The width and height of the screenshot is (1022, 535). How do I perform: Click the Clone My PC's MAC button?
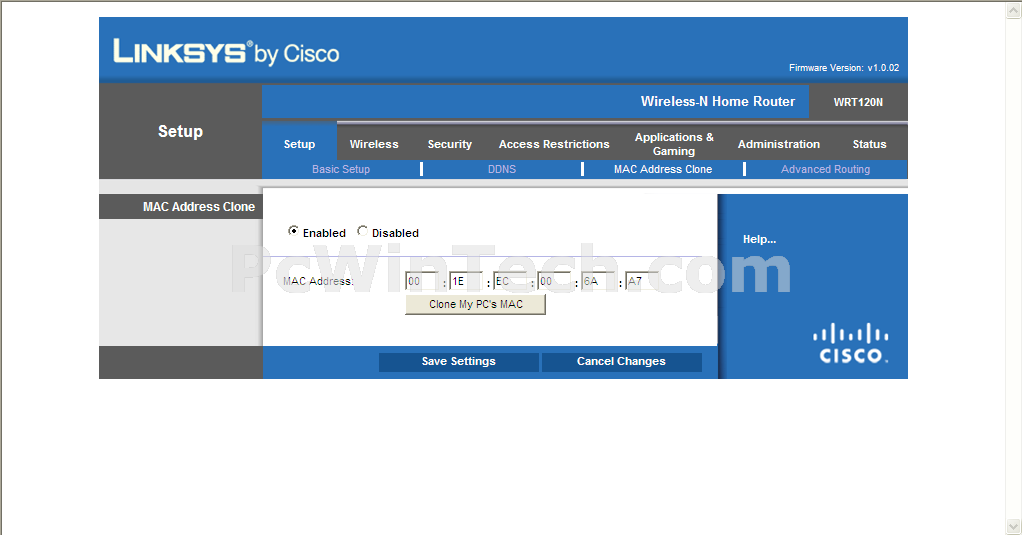coord(475,304)
